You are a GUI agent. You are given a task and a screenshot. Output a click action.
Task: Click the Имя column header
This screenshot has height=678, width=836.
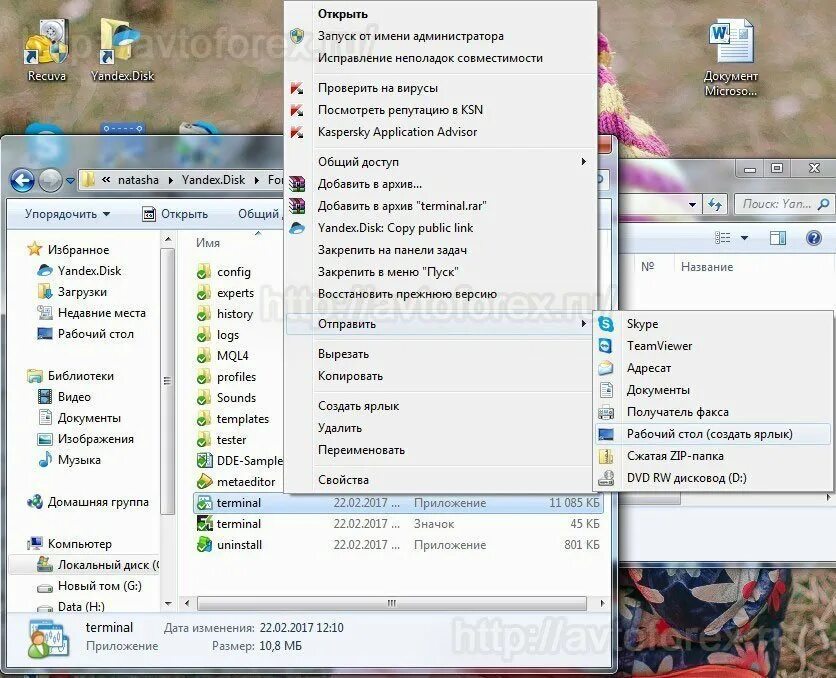pos(208,243)
